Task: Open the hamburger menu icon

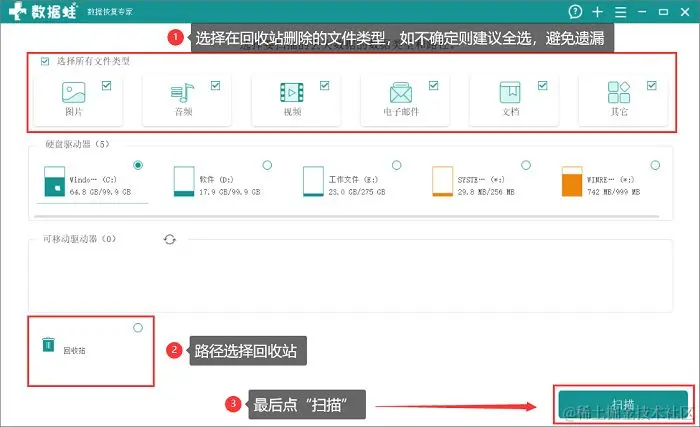Action: [621, 12]
